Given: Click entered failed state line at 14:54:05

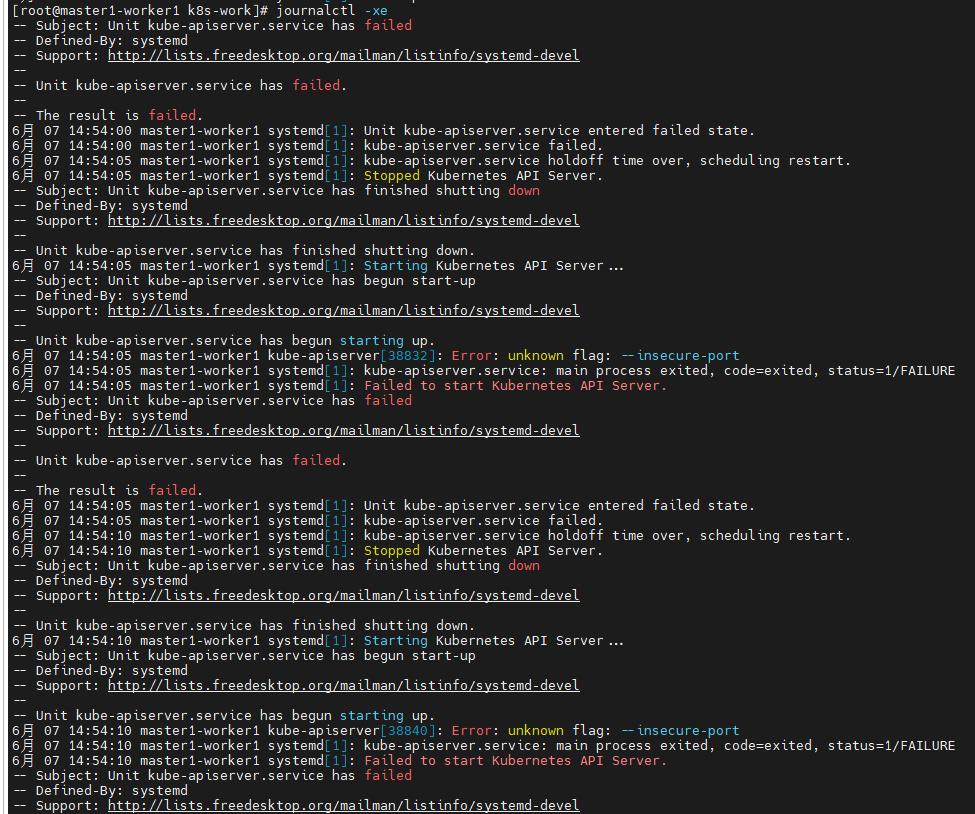Looking at the screenshot, I should 558,505.
